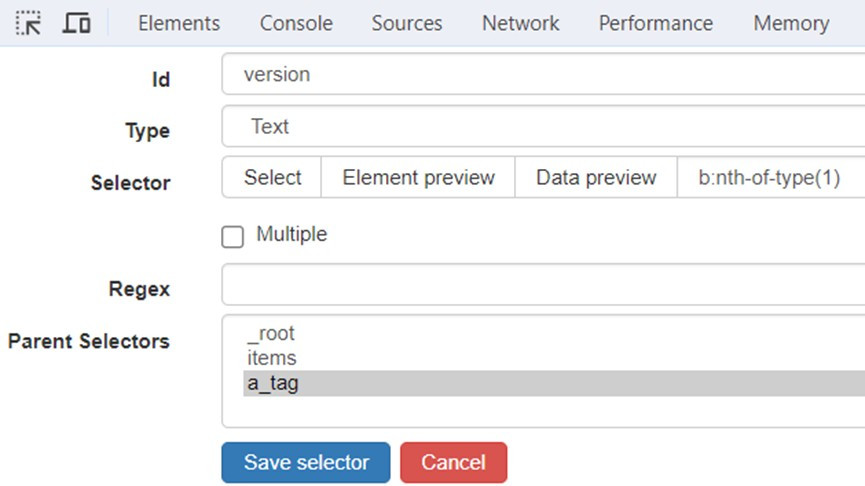Click the b:nth-of-type(1) selector field
This screenshot has height=486, width=865.
[x=770, y=178]
